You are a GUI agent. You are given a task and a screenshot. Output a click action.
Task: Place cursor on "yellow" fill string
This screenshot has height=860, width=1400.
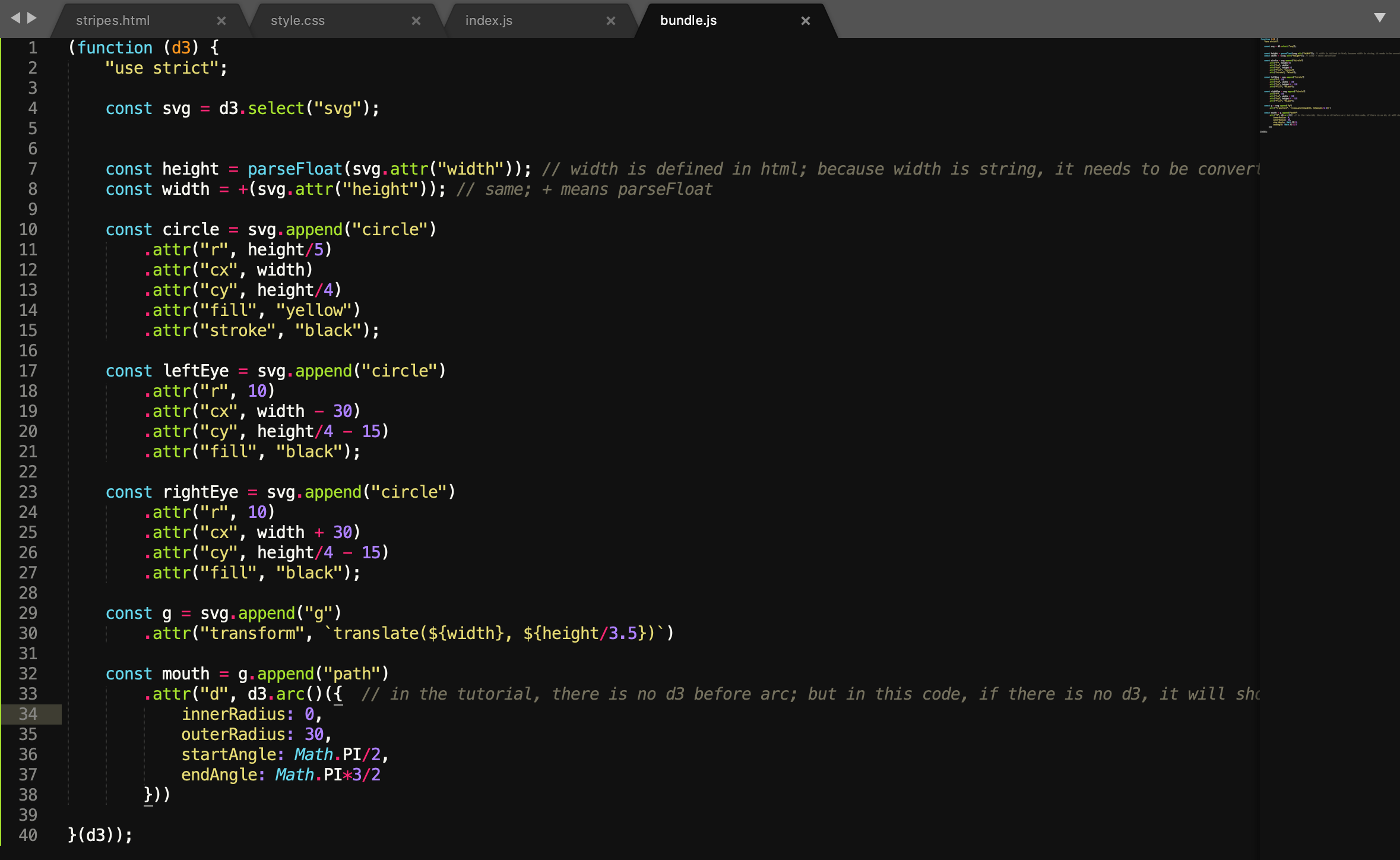314,311
